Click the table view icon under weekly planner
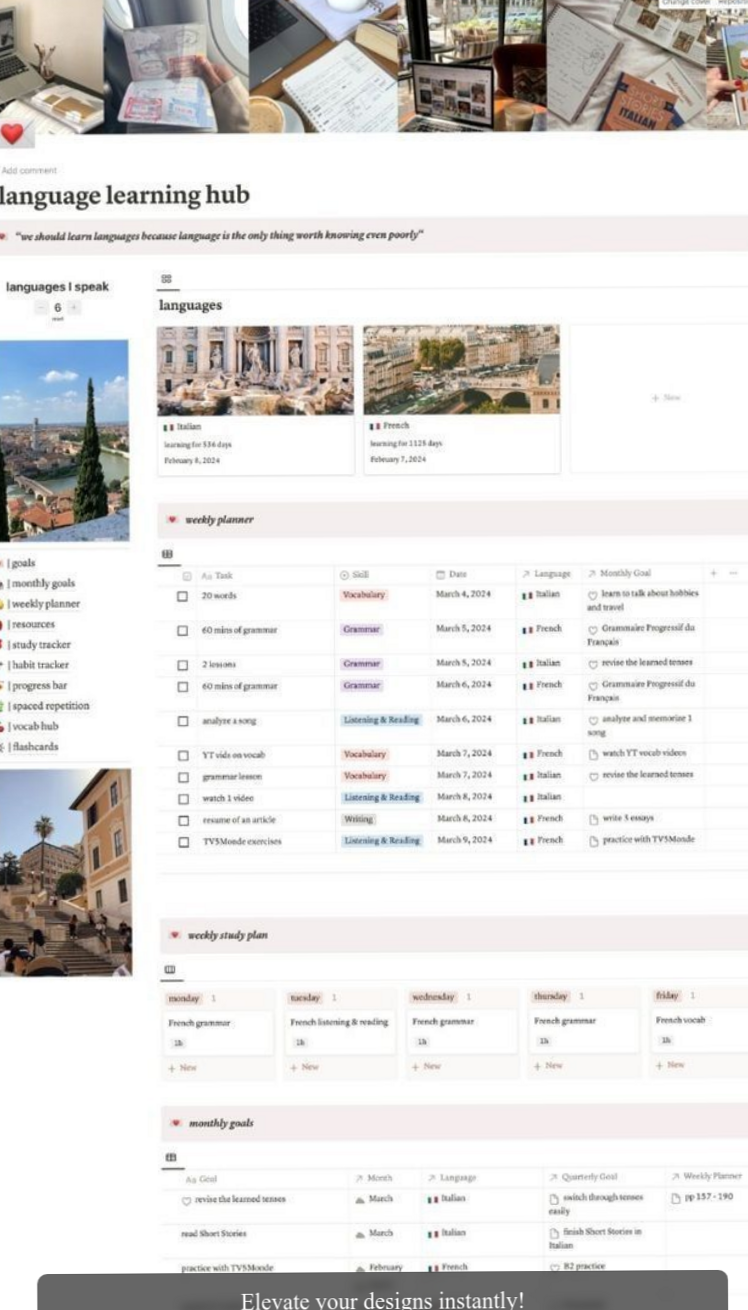Image resolution: width=748 pixels, height=1310 pixels. [167, 553]
